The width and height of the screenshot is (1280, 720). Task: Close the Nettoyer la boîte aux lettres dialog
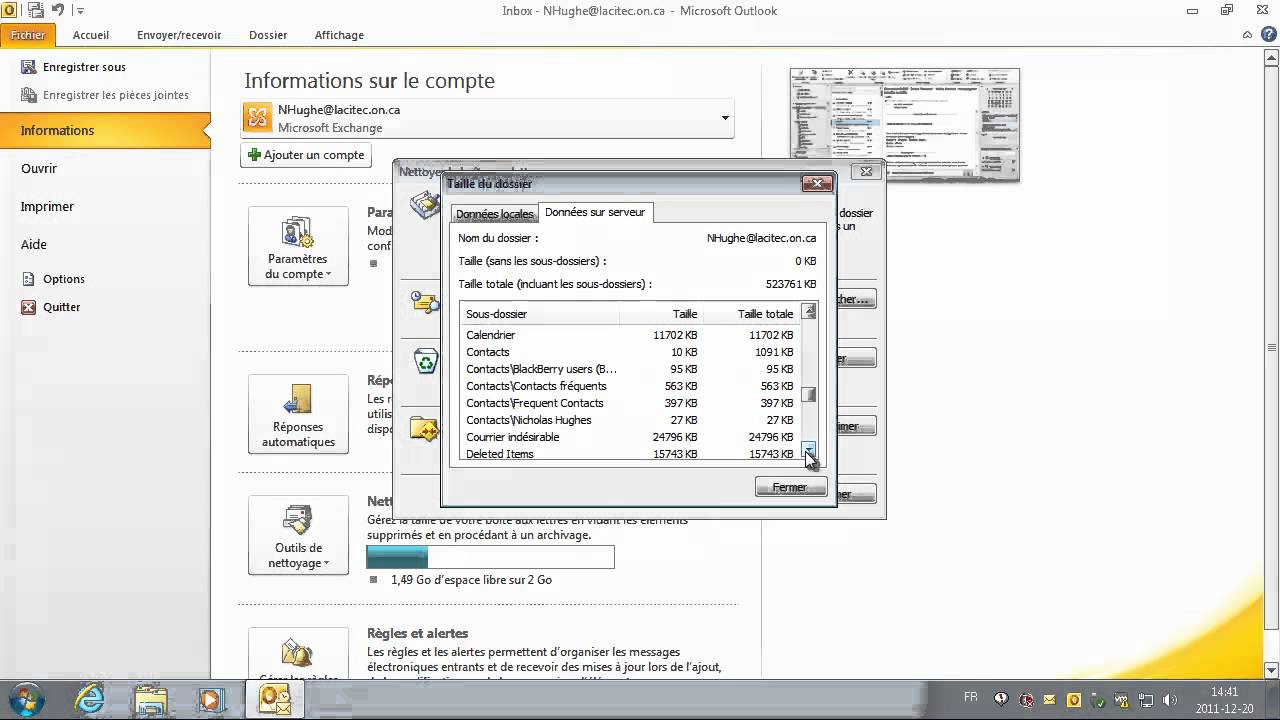pos(867,171)
